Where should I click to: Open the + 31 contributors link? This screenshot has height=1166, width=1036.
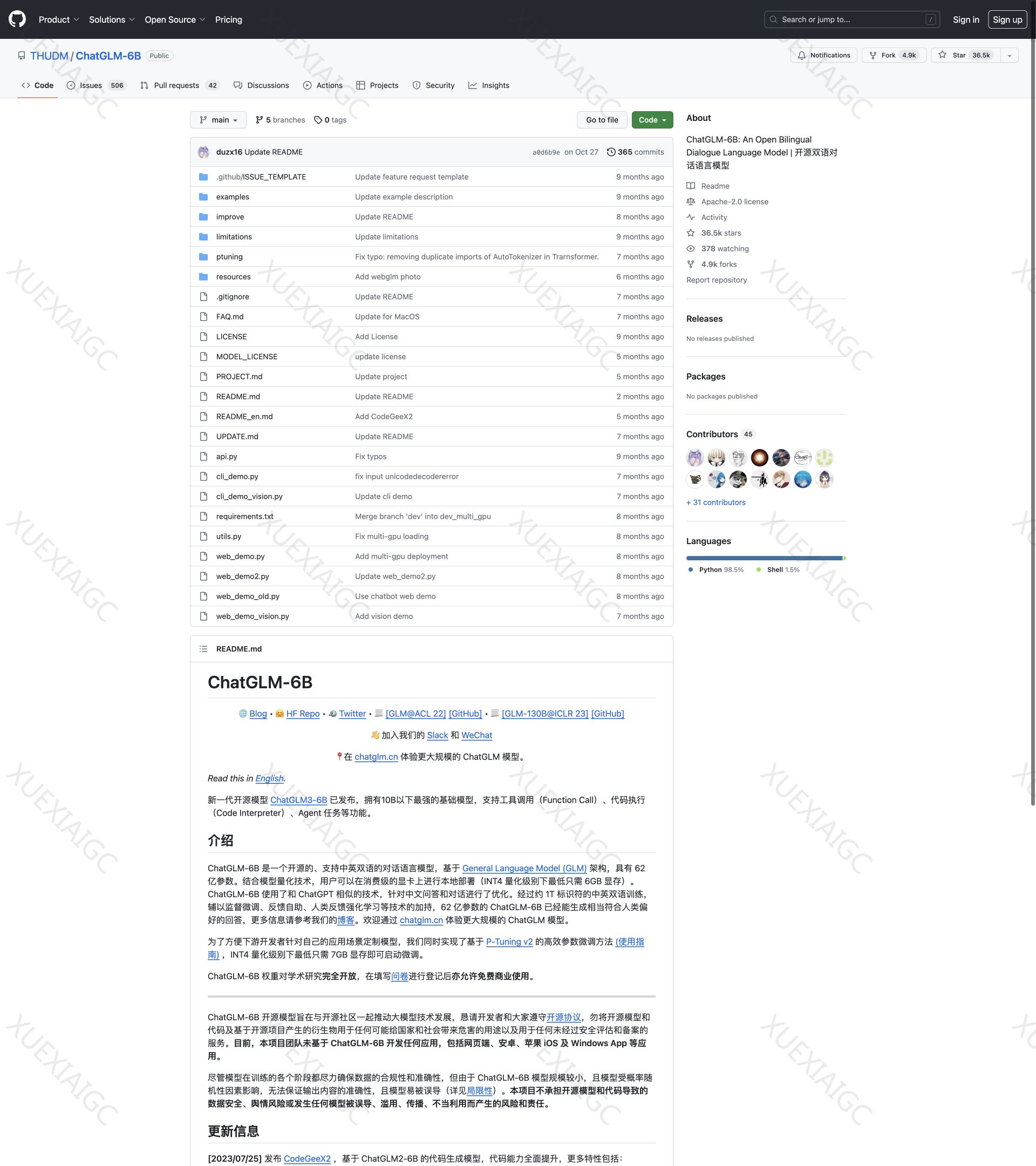[715, 503]
